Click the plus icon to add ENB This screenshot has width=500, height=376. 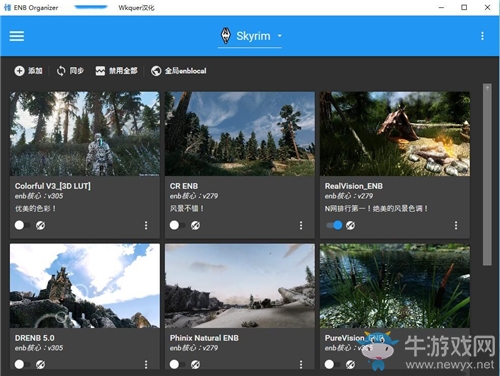pyautogui.click(x=19, y=71)
